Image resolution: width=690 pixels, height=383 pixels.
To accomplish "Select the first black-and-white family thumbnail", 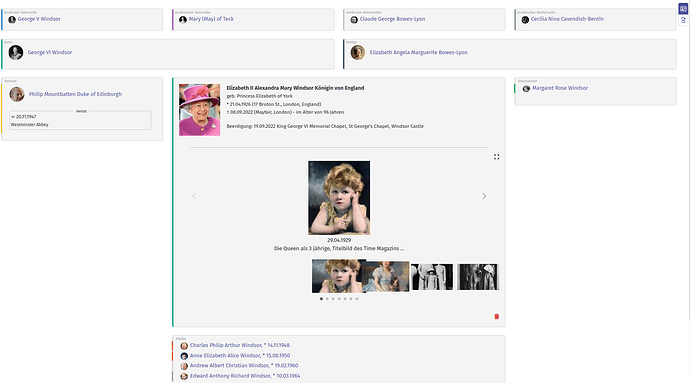I will pos(432,277).
